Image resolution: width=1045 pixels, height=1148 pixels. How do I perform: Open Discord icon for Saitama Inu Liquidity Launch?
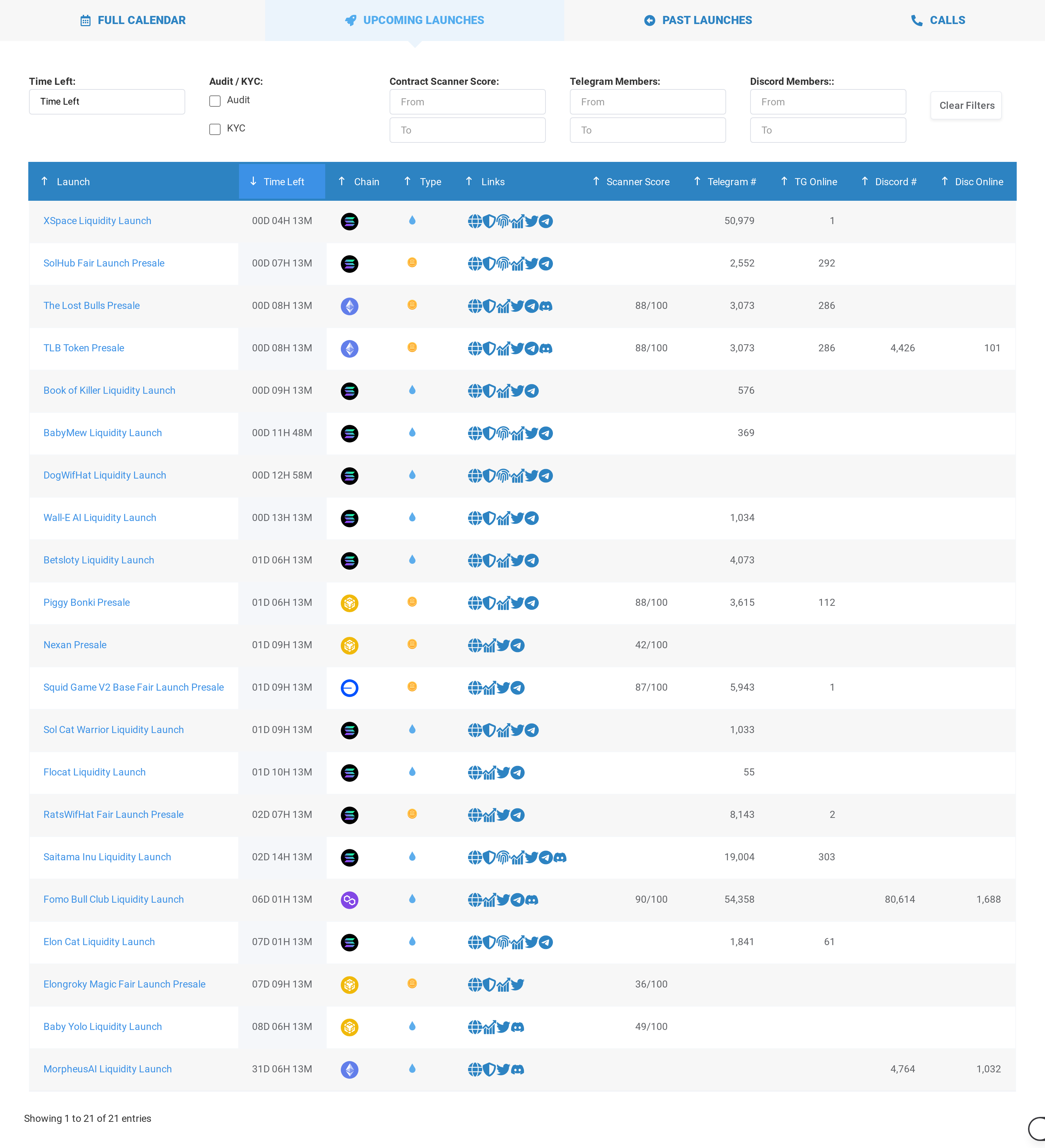click(x=560, y=857)
